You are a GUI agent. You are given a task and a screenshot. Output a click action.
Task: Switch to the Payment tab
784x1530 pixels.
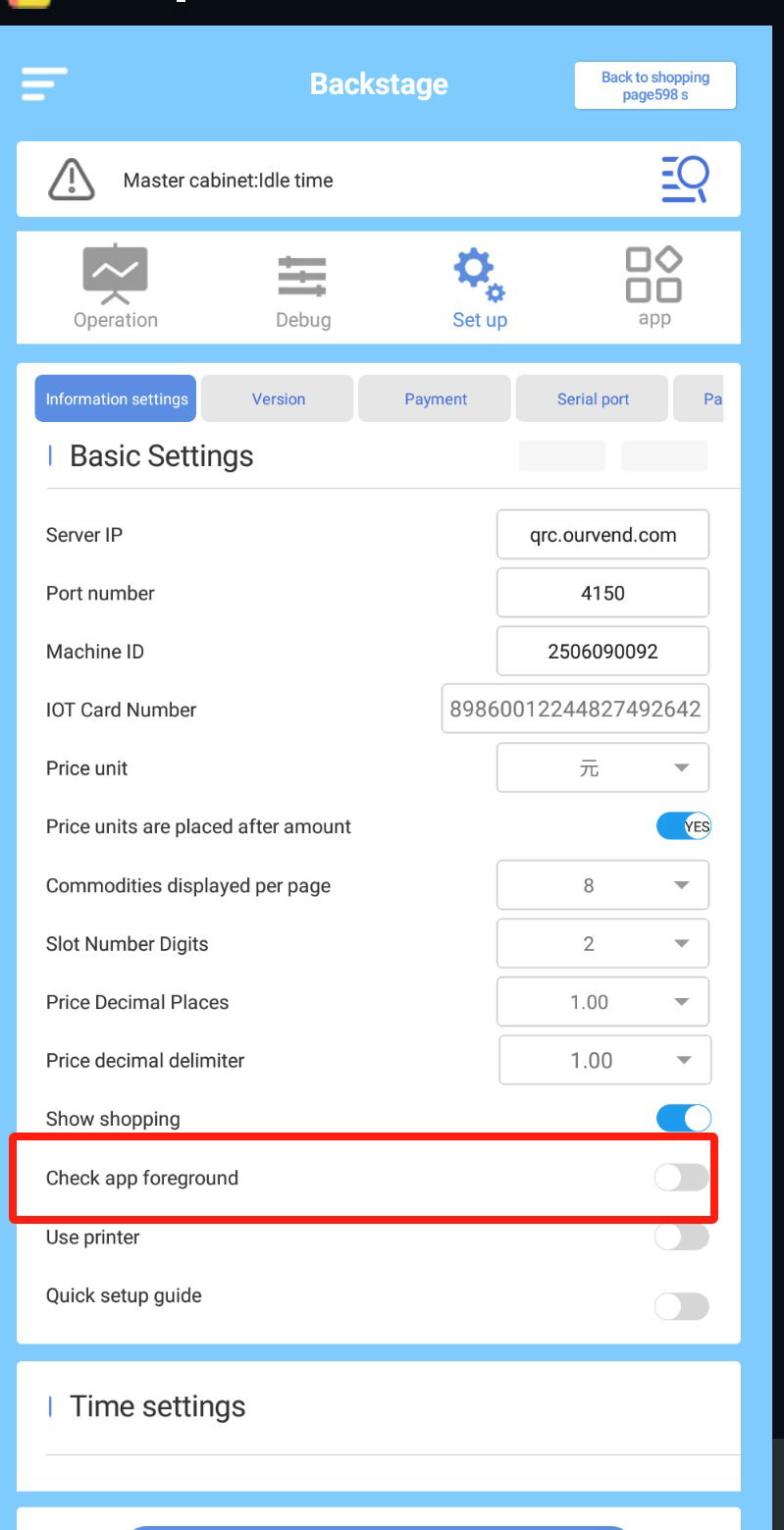[x=435, y=399]
